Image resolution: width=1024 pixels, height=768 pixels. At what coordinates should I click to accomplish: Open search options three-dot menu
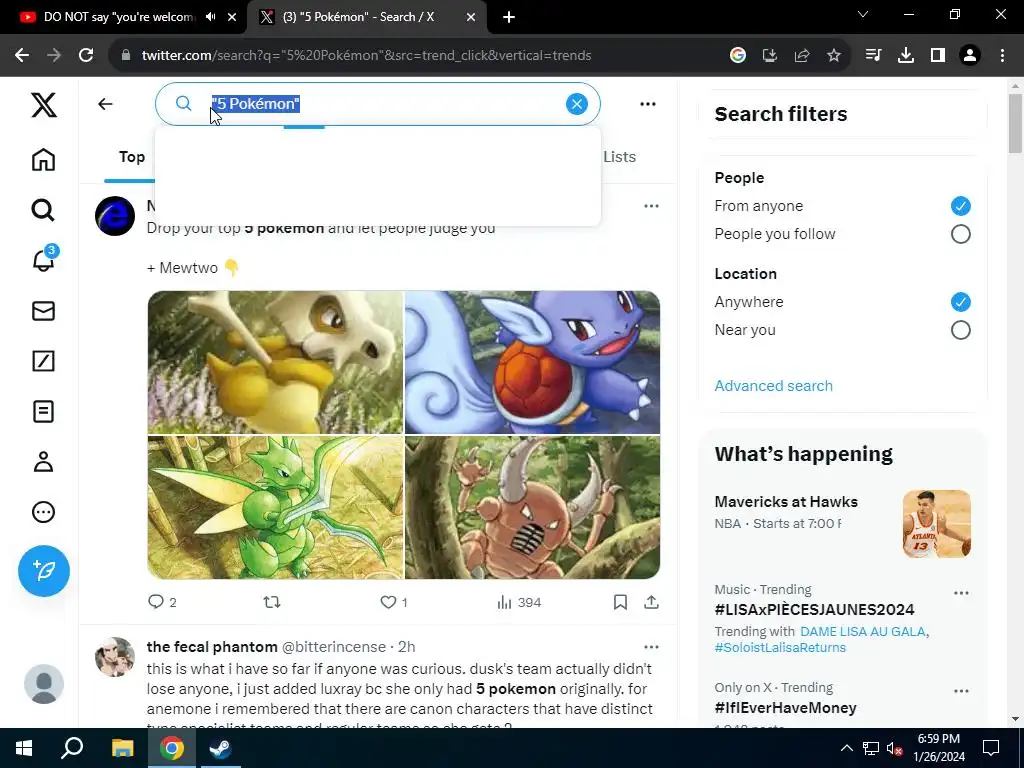click(648, 104)
